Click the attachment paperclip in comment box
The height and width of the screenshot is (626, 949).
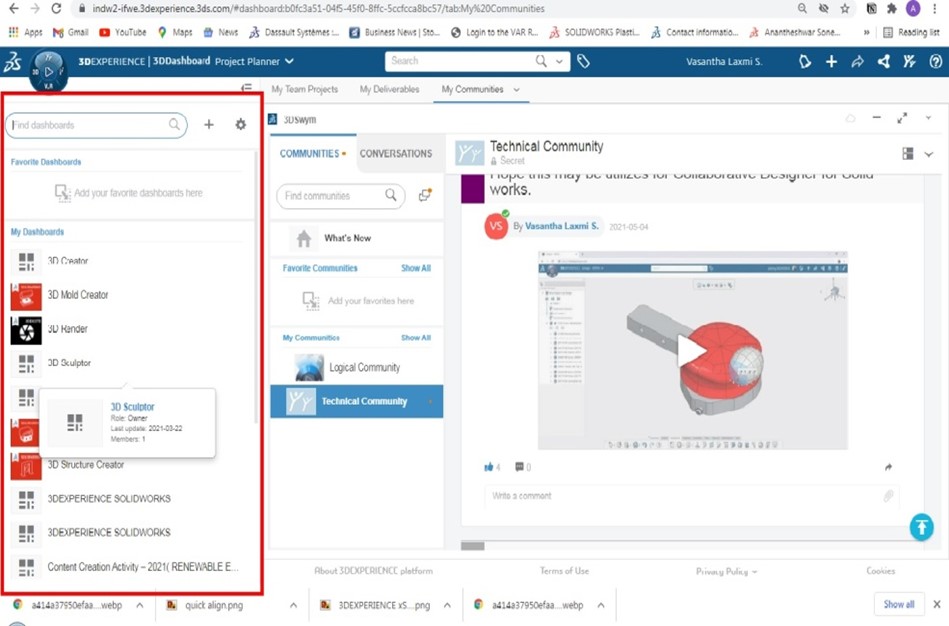(x=888, y=496)
